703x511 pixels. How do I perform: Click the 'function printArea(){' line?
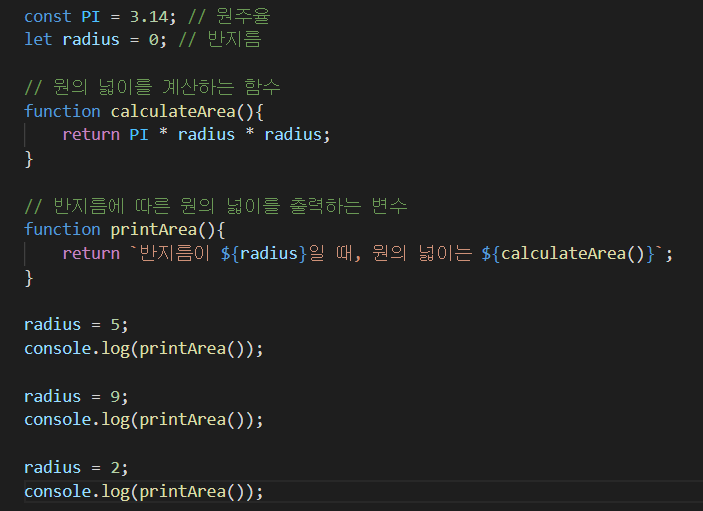point(125,230)
